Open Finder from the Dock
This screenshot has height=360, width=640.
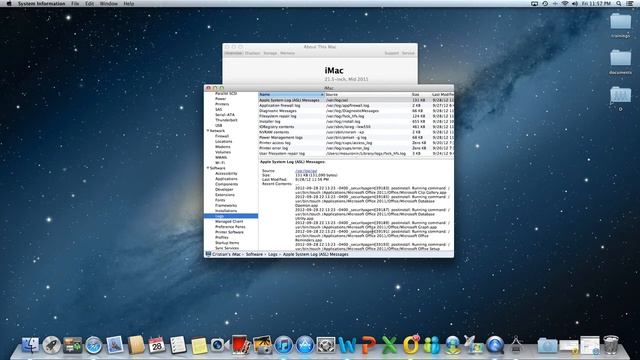click(x=30, y=345)
